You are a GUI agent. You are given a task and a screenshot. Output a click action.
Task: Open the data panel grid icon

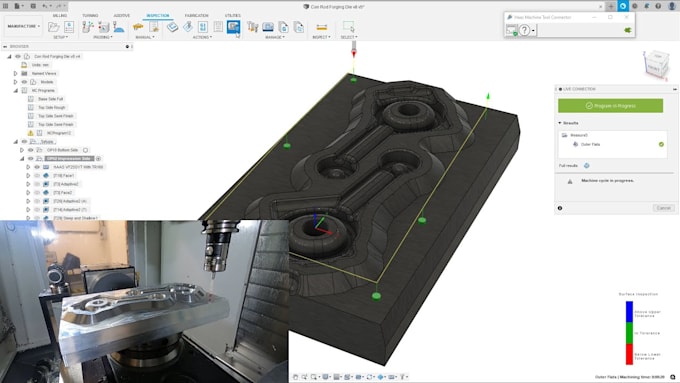click(x=6, y=6)
